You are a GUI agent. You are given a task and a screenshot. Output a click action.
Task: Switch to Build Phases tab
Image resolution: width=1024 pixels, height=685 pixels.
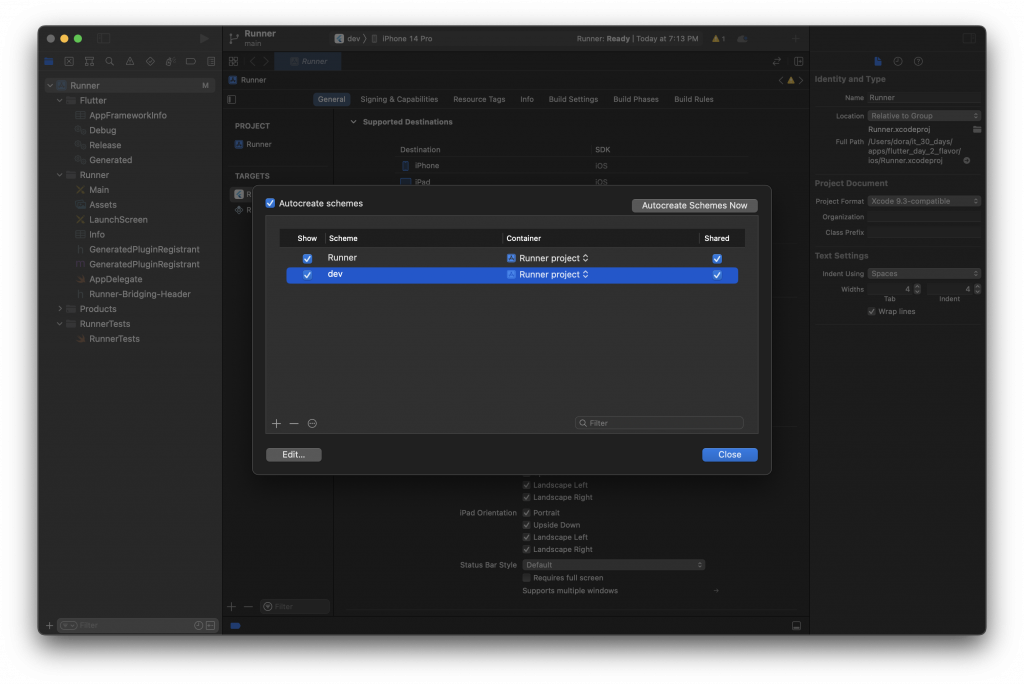point(635,99)
